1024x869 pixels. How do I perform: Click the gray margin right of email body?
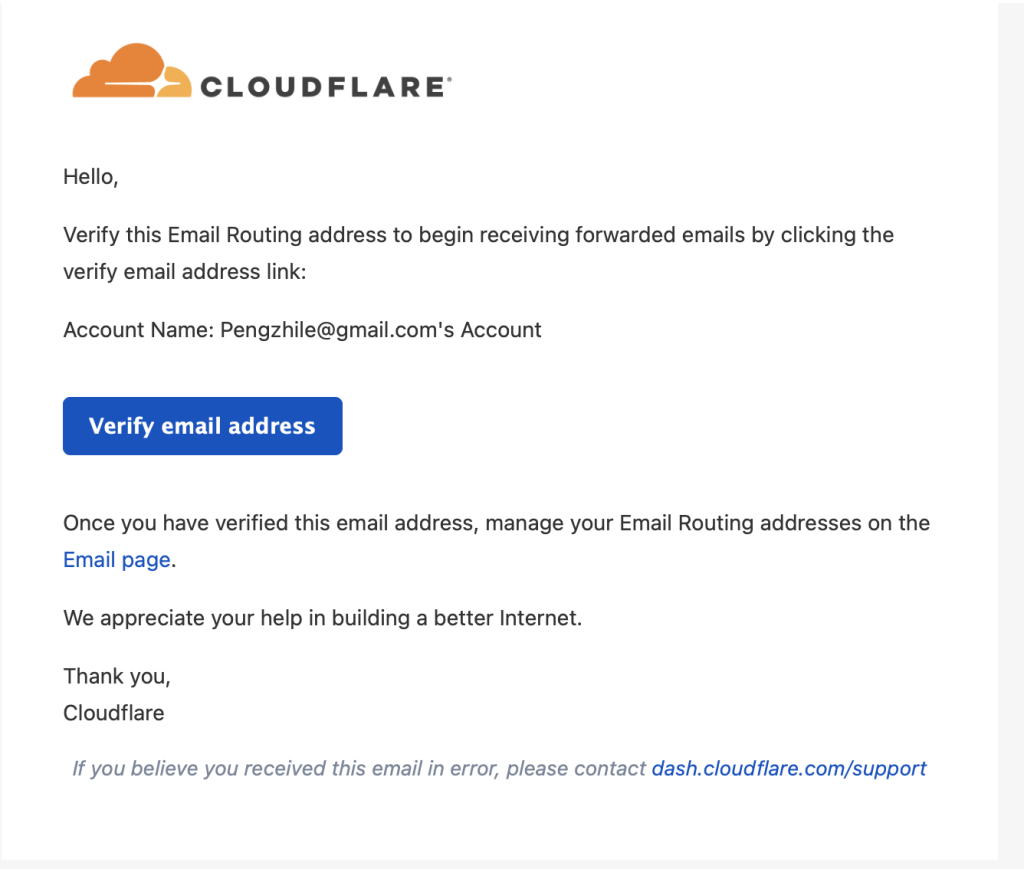[x=1010, y=431]
